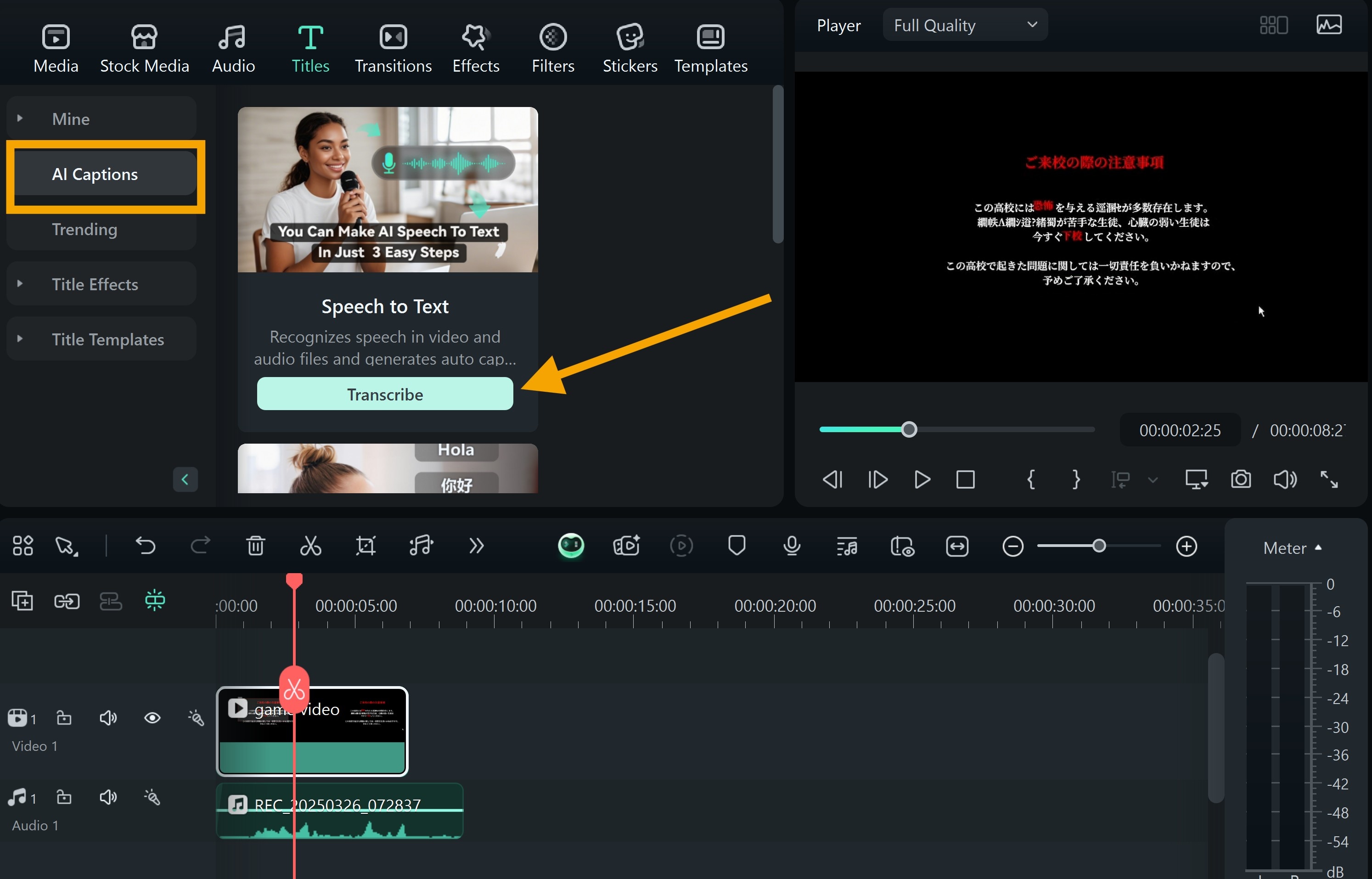
Task: Lock the Video 1 track
Action: pos(64,718)
